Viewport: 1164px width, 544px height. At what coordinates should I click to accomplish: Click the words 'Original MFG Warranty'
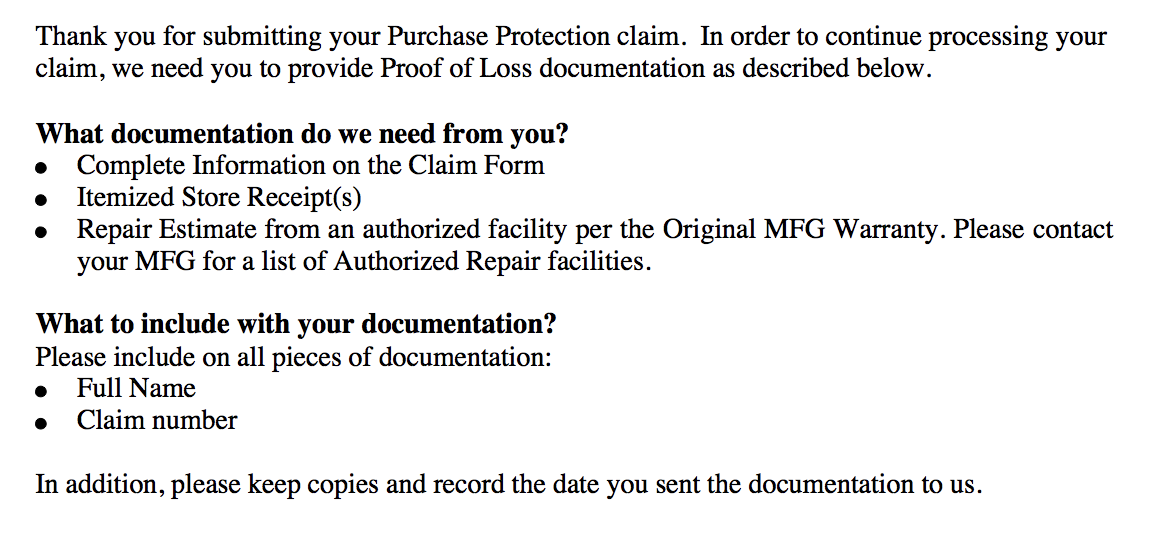(800, 229)
